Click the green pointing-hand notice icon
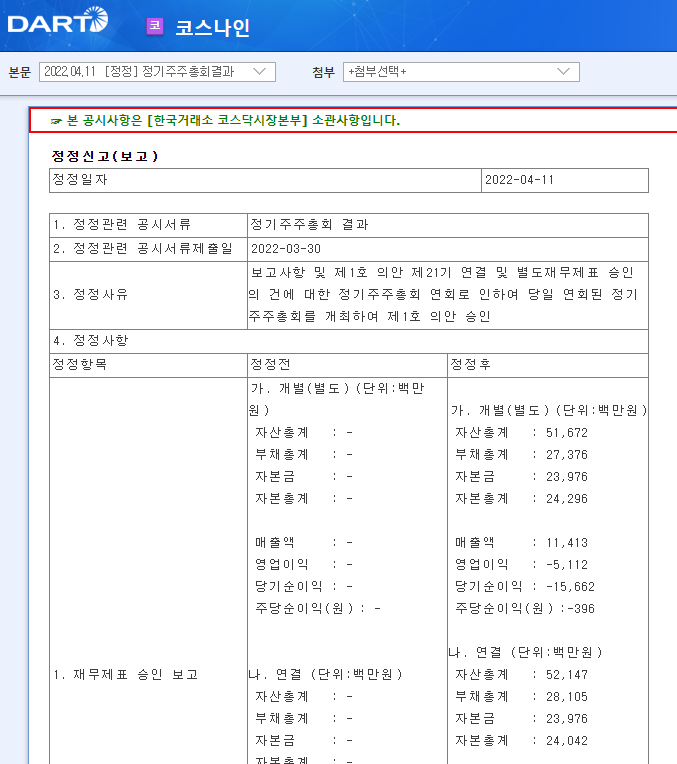The width and height of the screenshot is (677, 764). (56, 121)
